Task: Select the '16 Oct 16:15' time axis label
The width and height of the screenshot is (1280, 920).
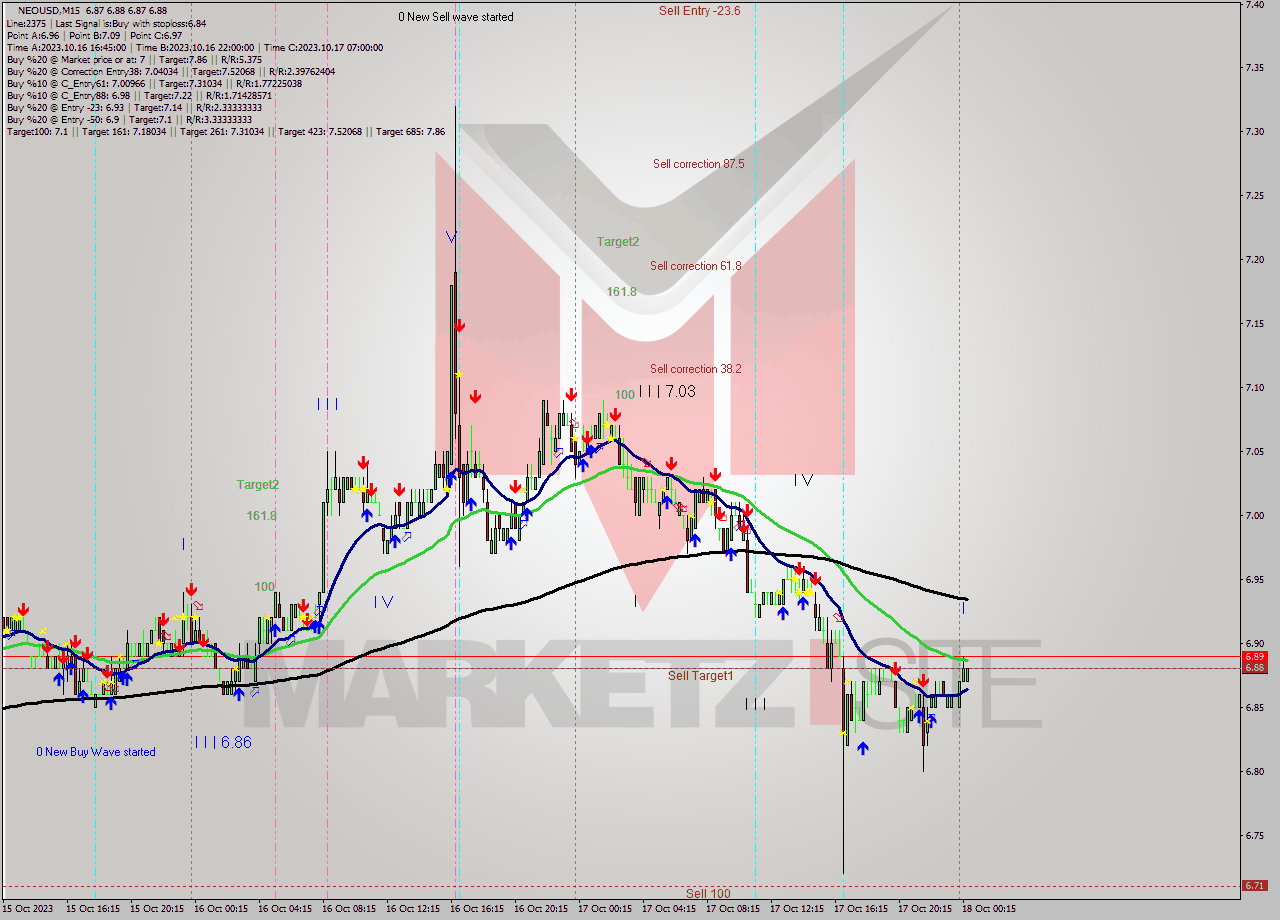Action: [x=476, y=909]
